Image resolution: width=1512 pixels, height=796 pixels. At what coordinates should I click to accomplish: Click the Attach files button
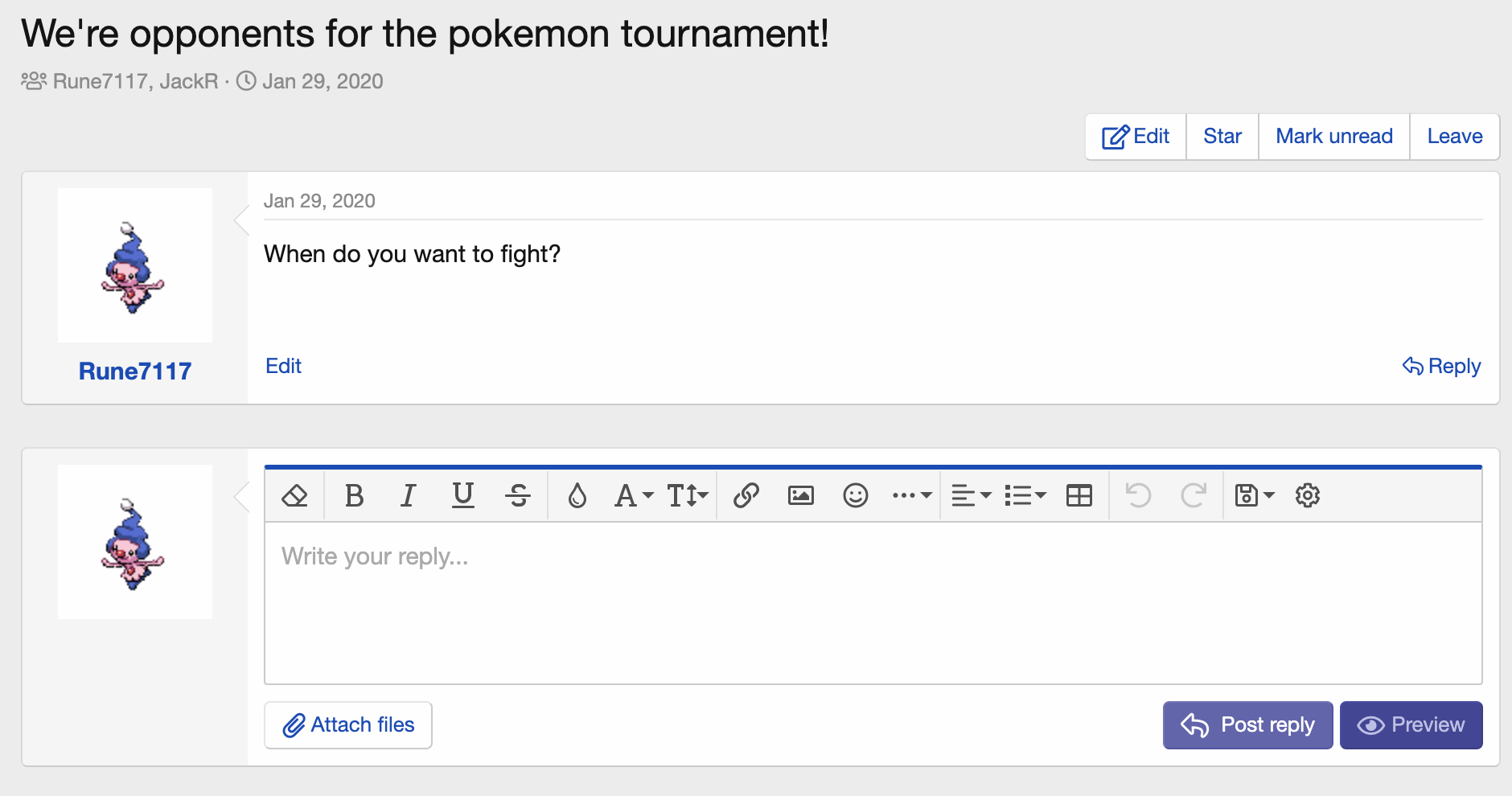point(348,725)
